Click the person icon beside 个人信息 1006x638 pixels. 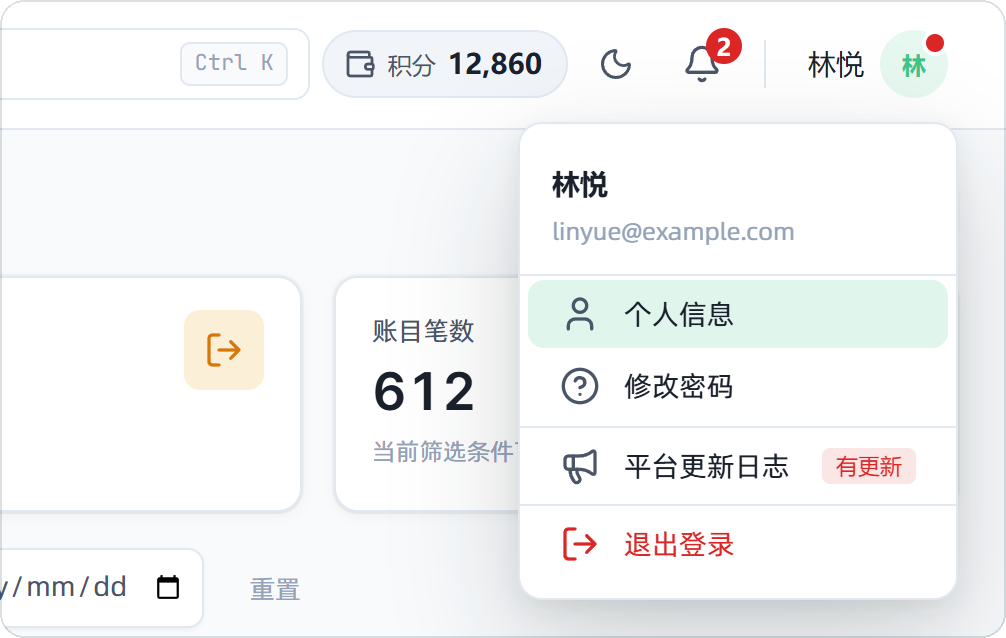pos(580,315)
